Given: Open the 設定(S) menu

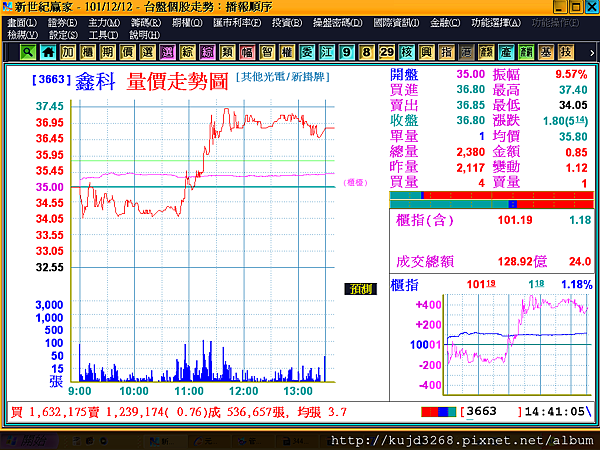Looking at the screenshot, I should point(64,35).
